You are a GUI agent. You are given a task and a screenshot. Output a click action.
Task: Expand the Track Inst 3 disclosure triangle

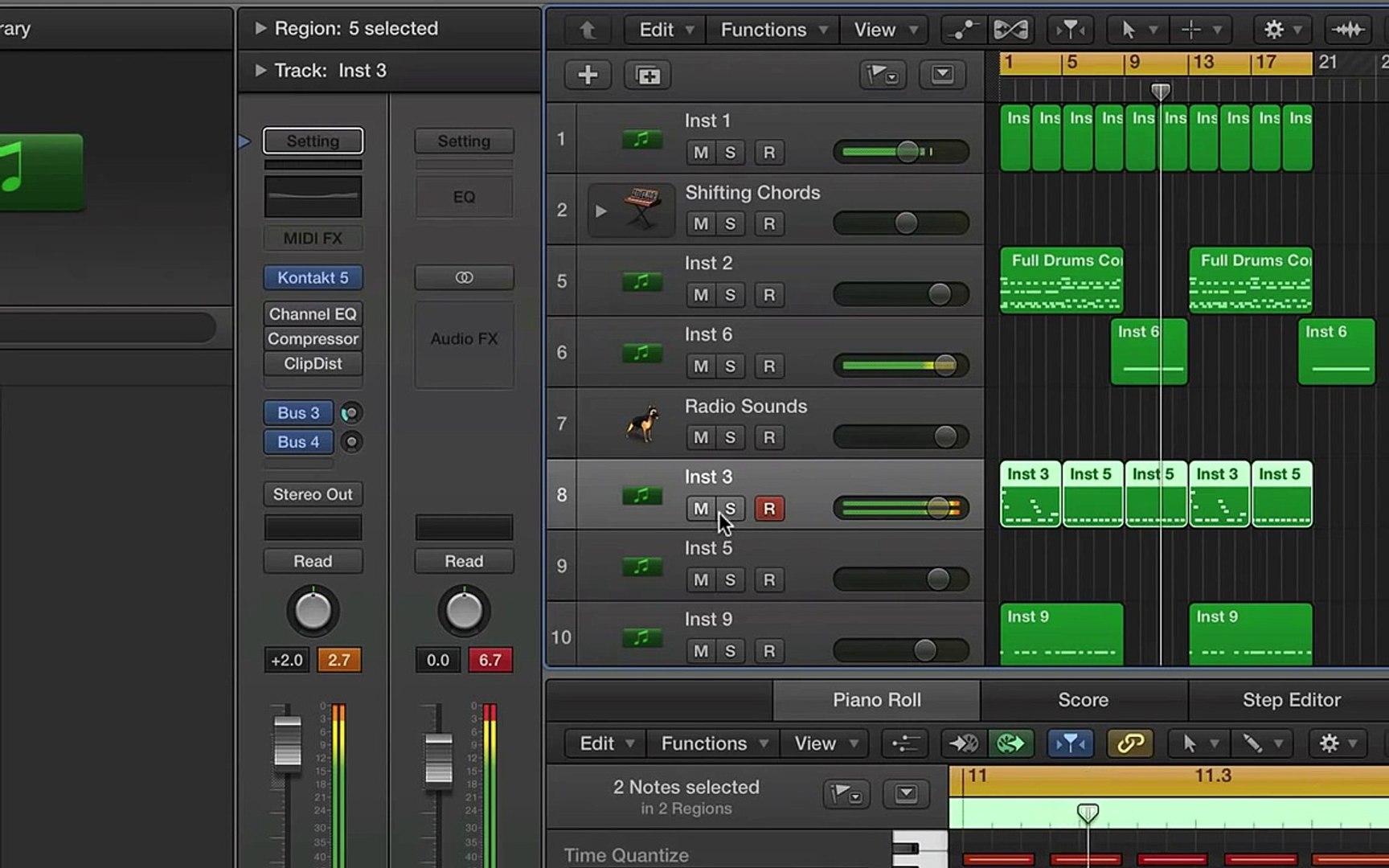tap(260, 71)
